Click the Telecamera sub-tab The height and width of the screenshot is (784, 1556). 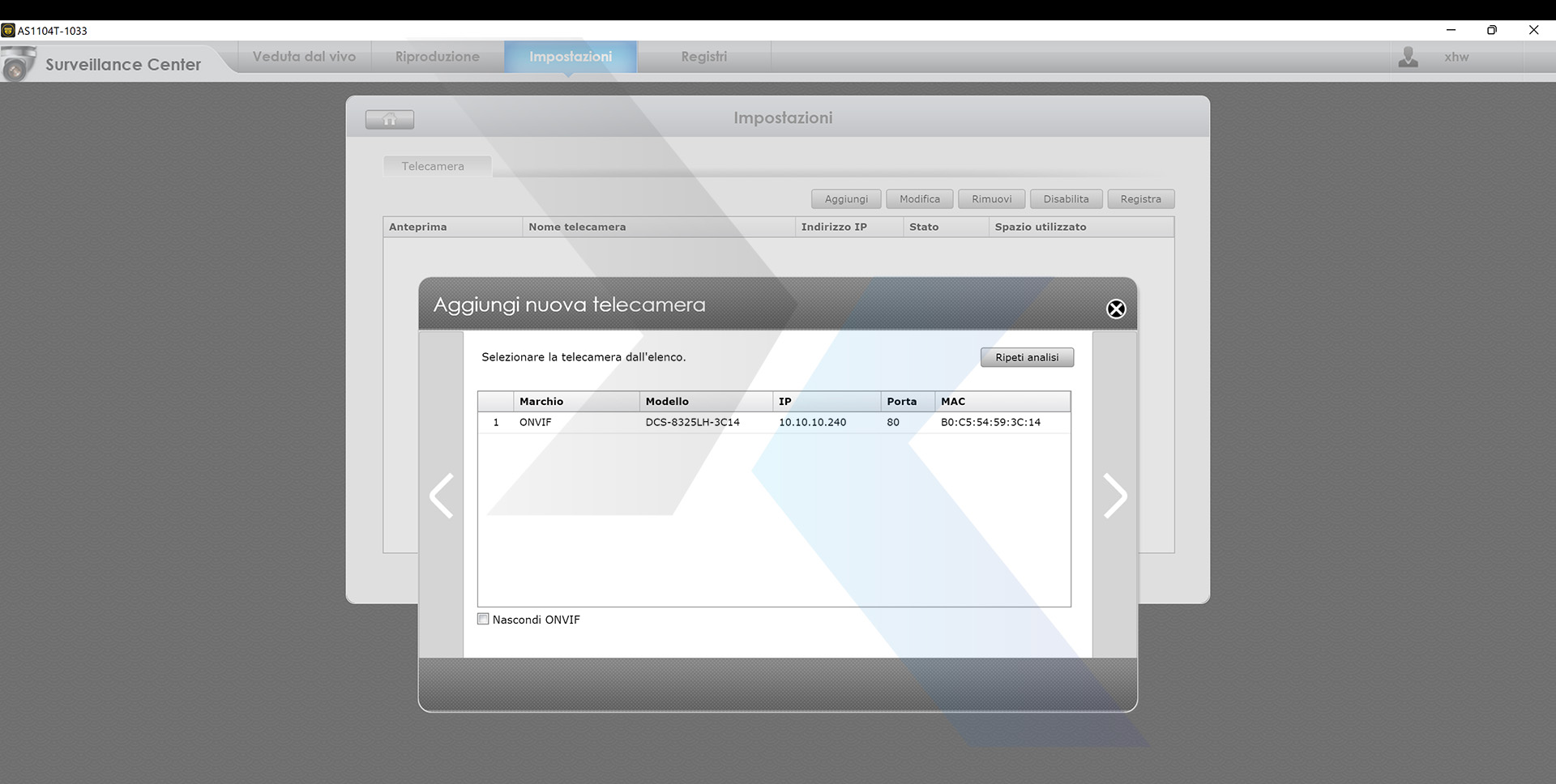[x=434, y=167]
